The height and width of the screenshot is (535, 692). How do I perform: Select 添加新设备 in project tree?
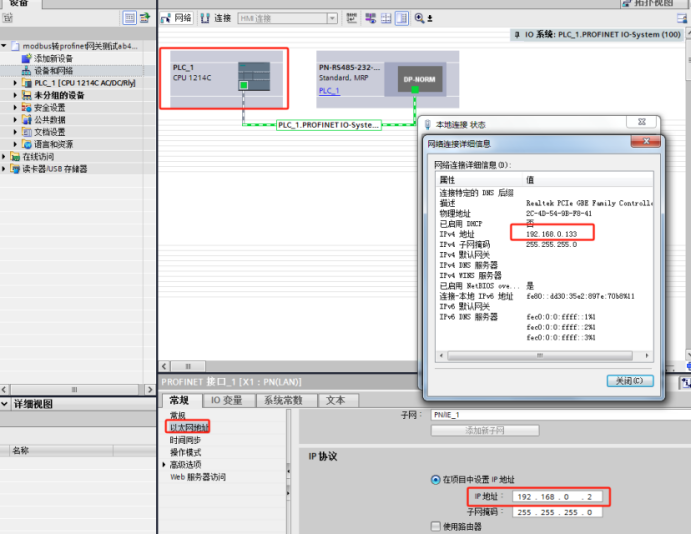(x=53, y=58)
